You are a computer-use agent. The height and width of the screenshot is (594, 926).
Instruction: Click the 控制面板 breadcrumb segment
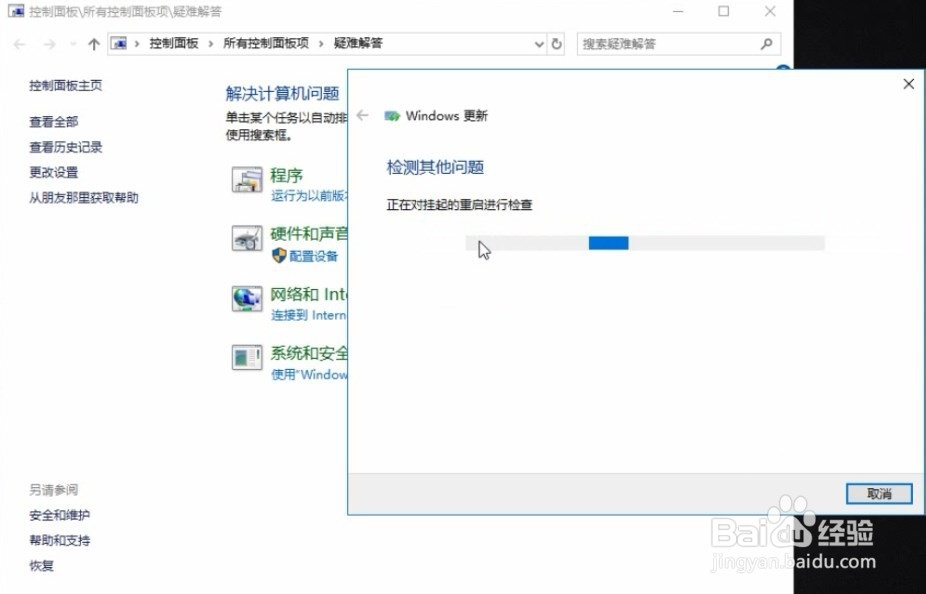pos(174,43)
